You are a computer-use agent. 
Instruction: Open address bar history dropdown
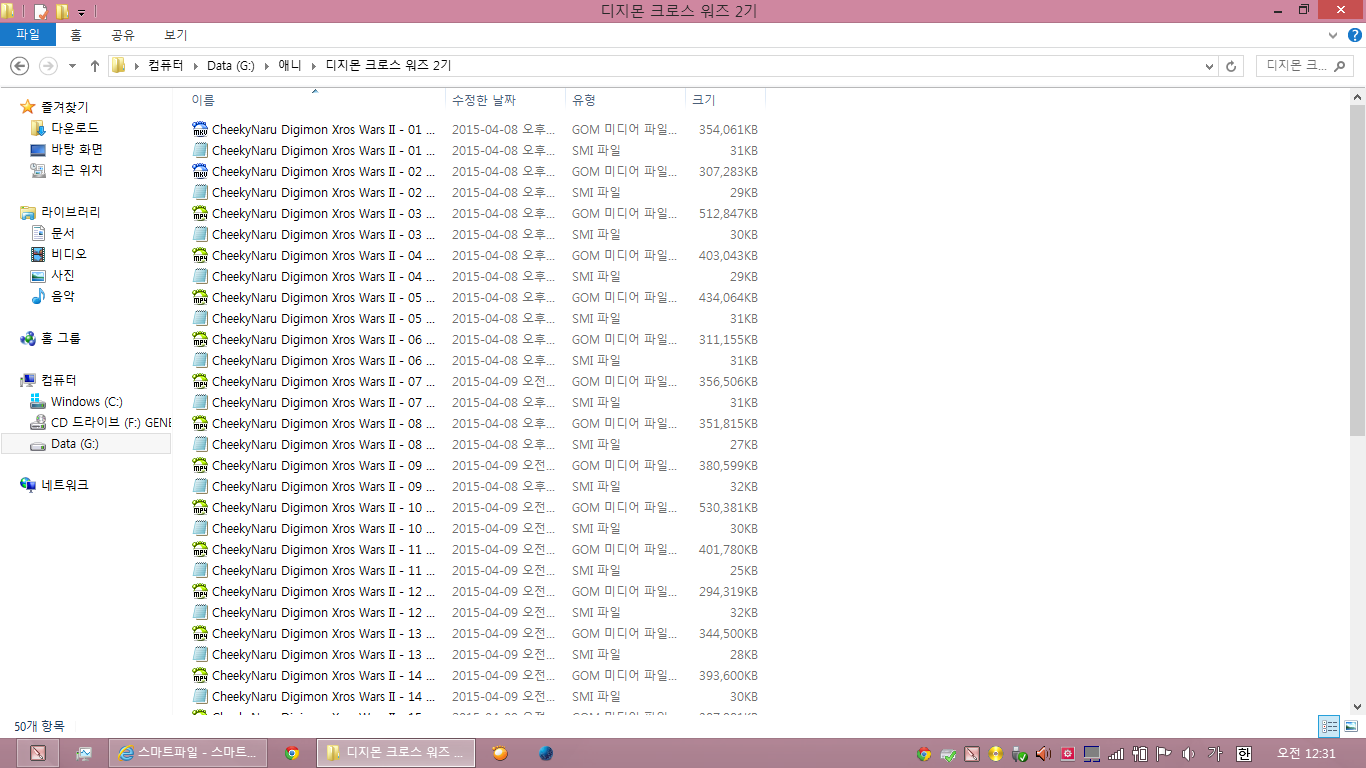[x=1210, y=66]
